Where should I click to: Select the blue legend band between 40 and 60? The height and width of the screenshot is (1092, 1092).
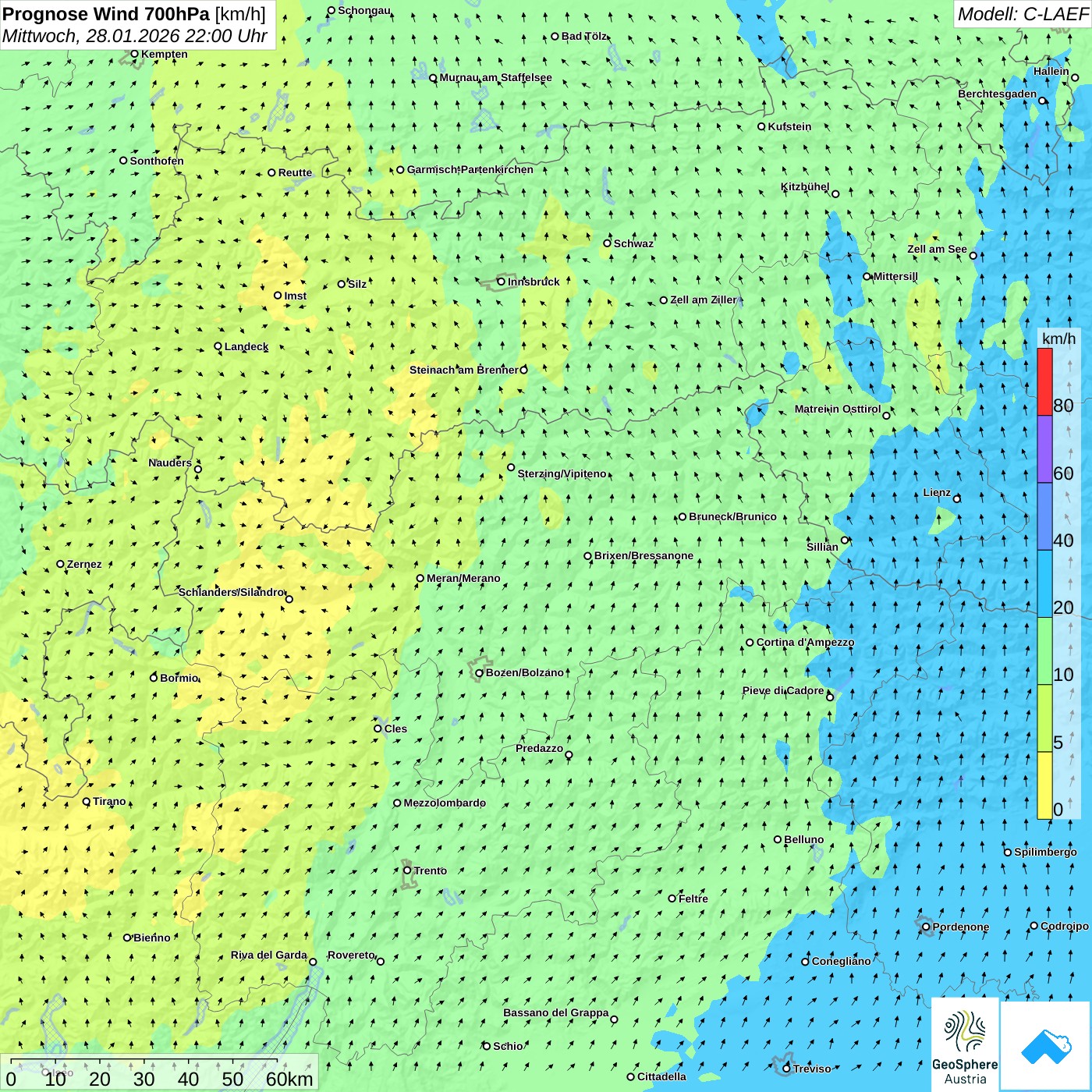(x=1044, y=516)
